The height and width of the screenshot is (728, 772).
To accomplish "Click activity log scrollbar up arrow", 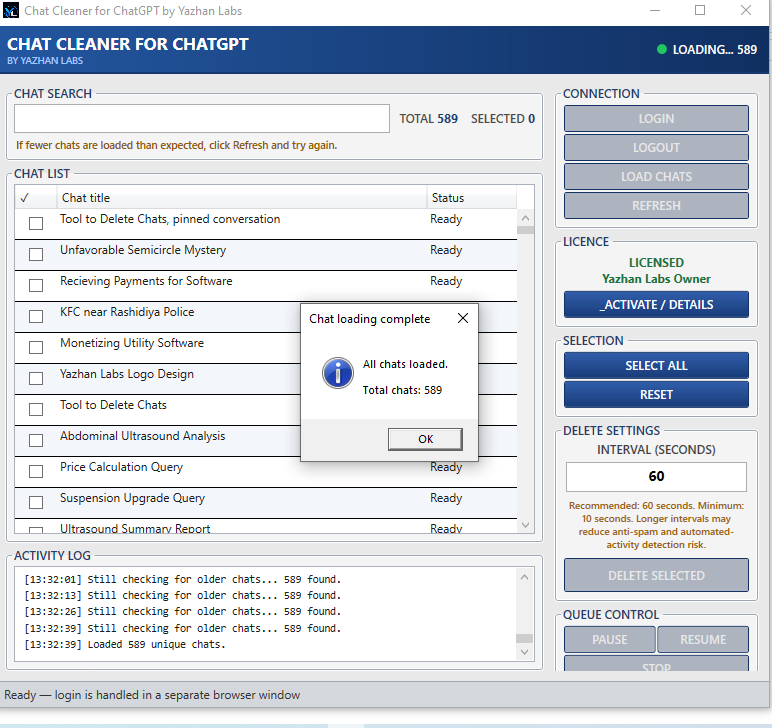I will click(x=524, y=577).
